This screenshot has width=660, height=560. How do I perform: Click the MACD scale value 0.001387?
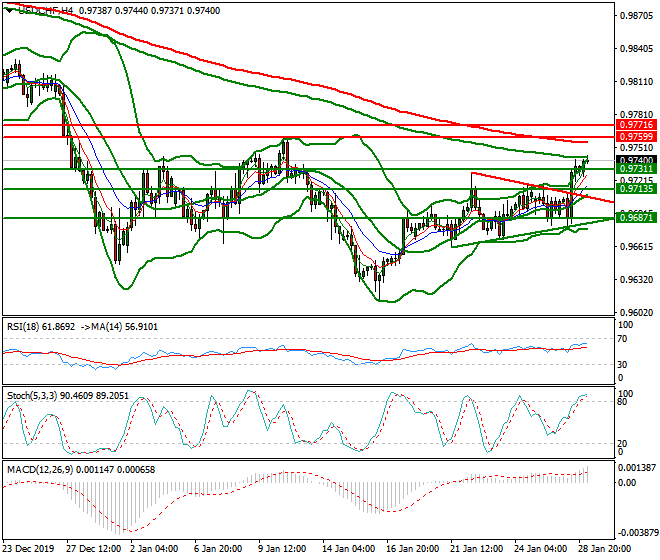(637, 468)
